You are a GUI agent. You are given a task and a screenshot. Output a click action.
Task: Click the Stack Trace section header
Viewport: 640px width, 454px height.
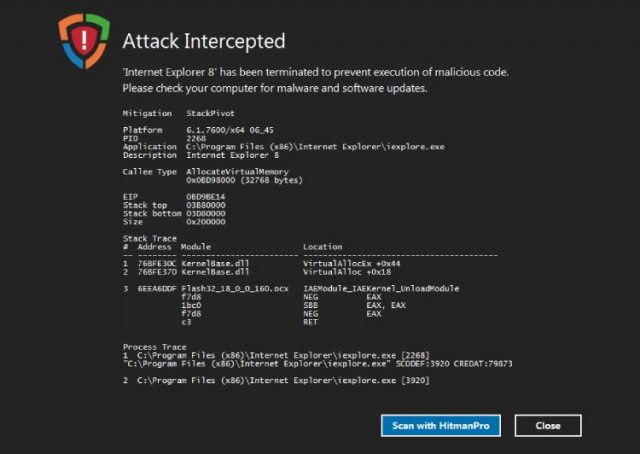click(150, 238)
